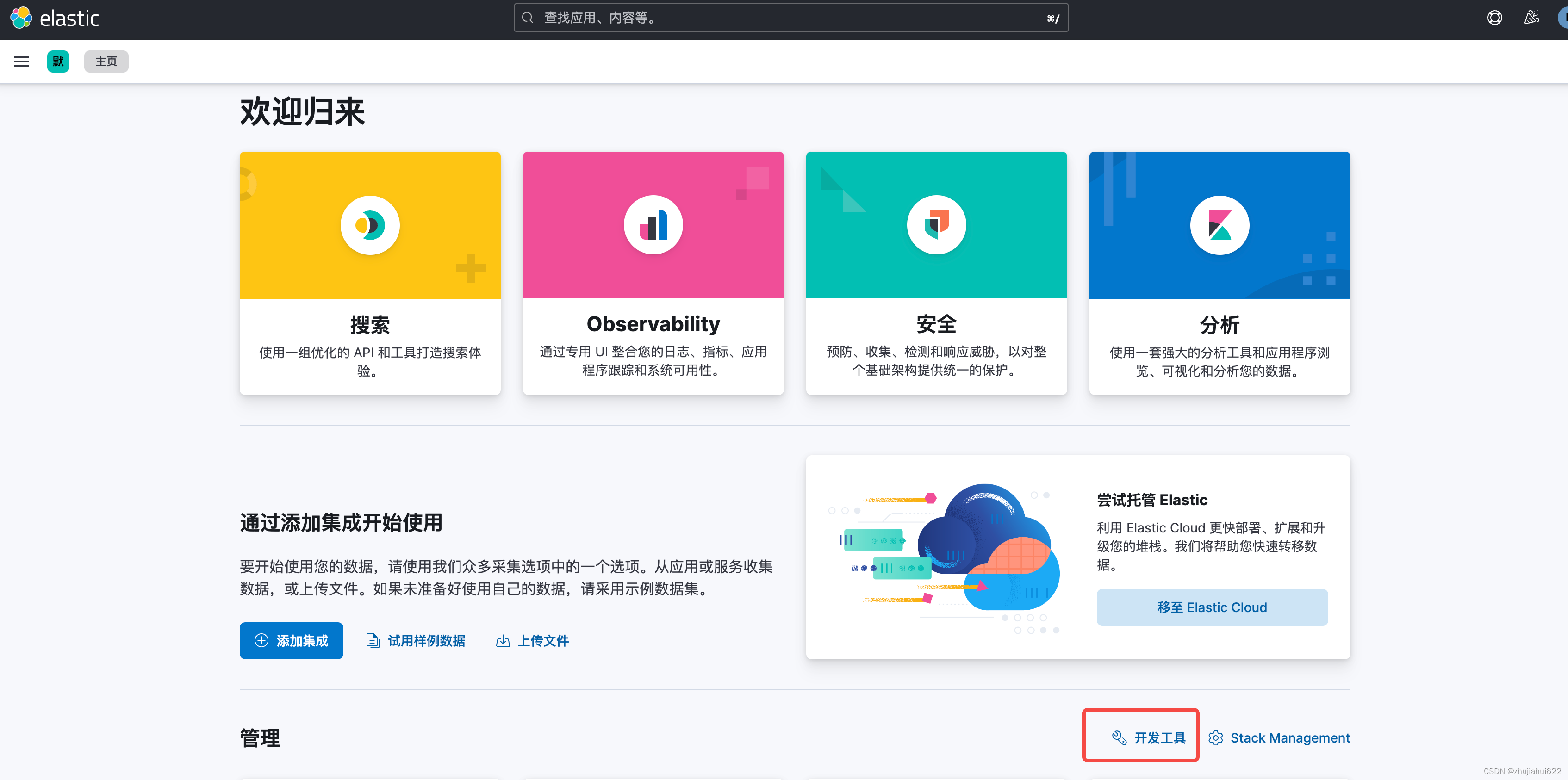Open the default space selector badge
This screenshot has width=1568, height=780.
(58, 62)
